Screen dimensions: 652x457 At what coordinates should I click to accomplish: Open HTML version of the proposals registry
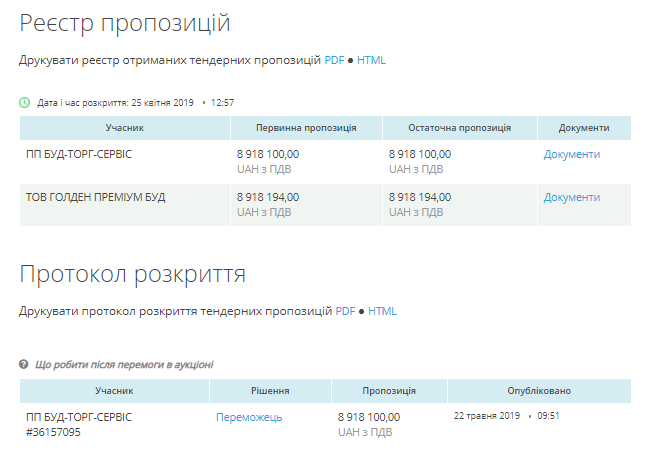click(371, 60)
